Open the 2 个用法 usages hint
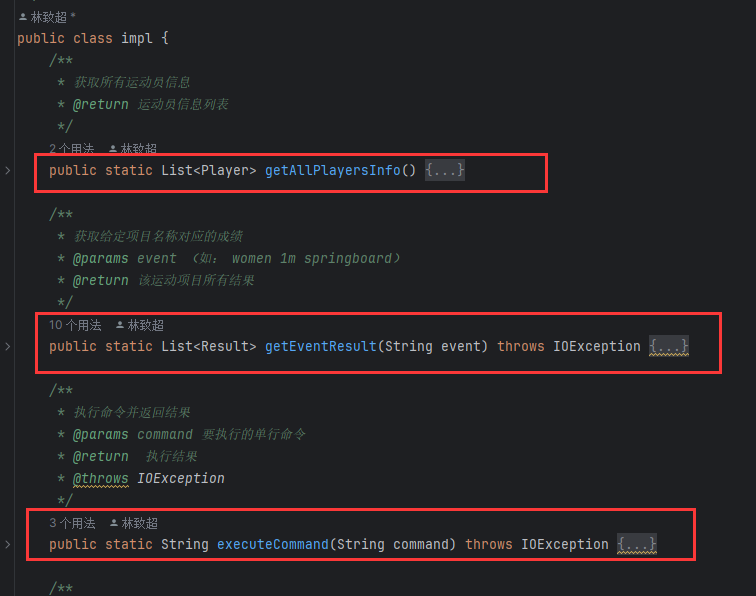The height and width of the screenshot is (596, 756). [72, 149]
